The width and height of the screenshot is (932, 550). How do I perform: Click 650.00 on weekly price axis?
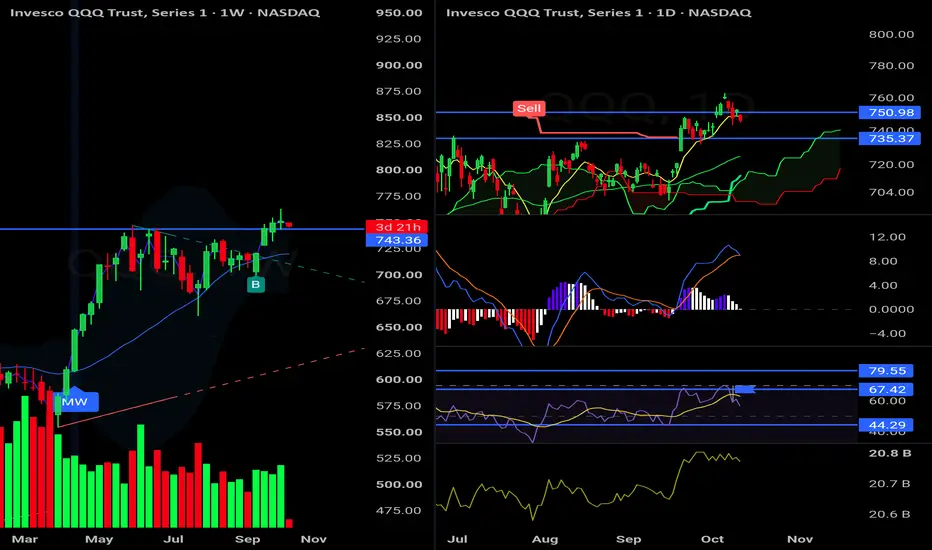399,327
